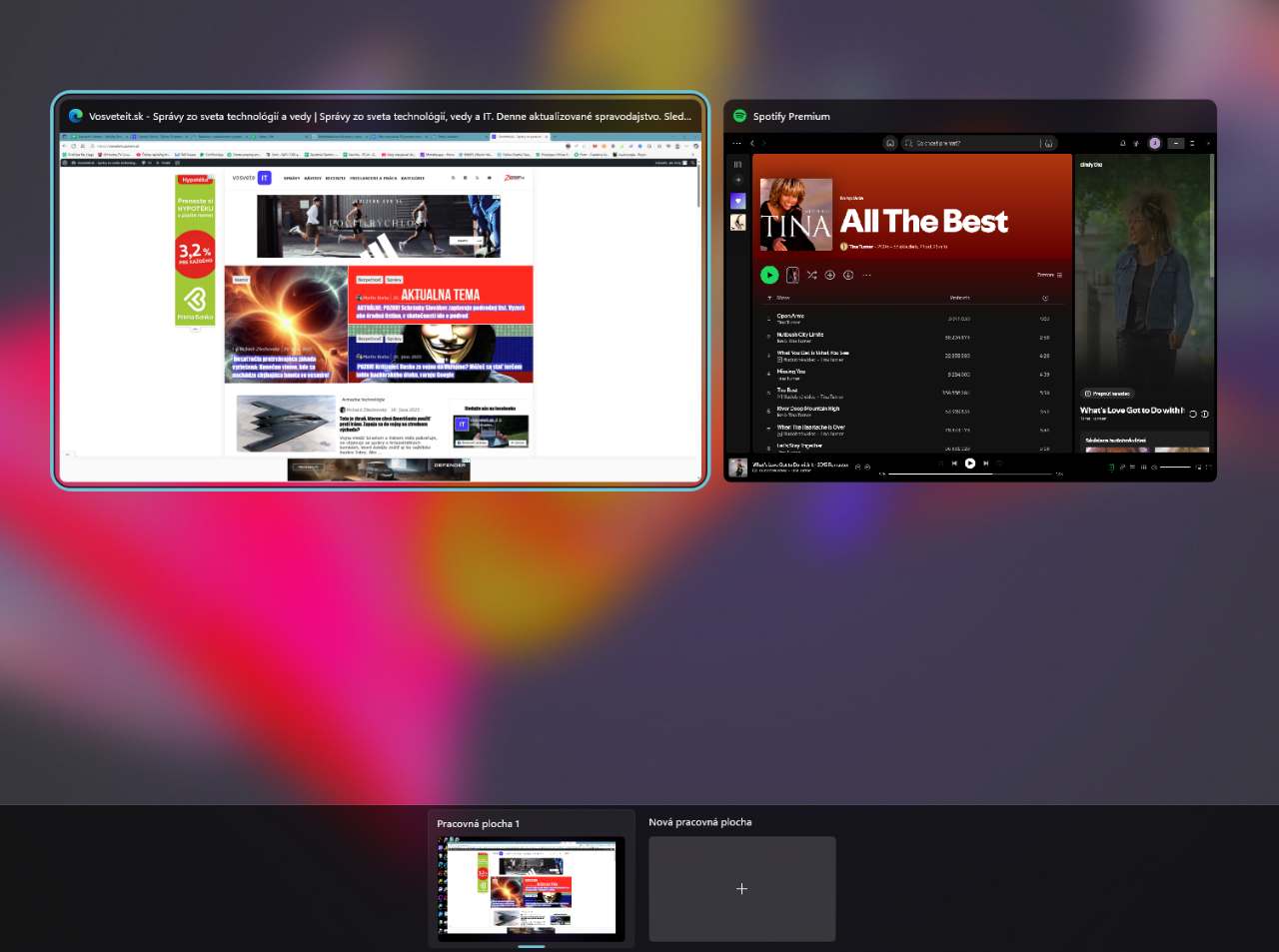The width and height of the screenshot is (1279, 952).
Task: Open the playlist tile below Liked Songs
Action: click(x=738, y=222)
